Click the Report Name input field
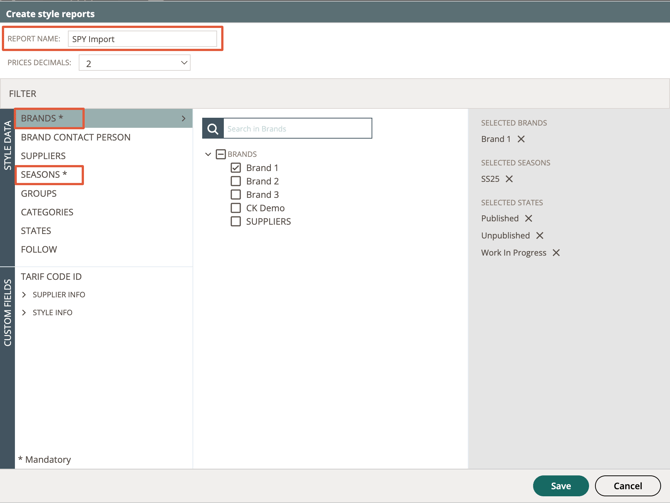 [x=142, y=39]
